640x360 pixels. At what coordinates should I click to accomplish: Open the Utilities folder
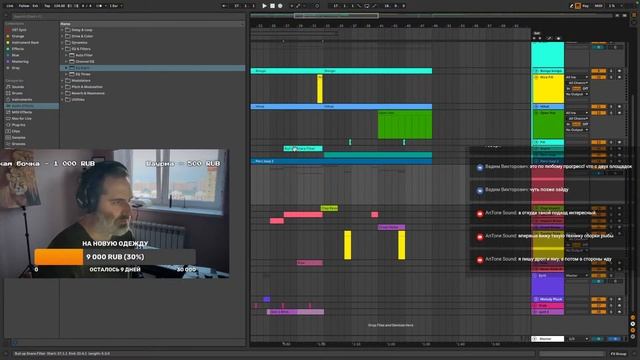click(x=78, y=100)
